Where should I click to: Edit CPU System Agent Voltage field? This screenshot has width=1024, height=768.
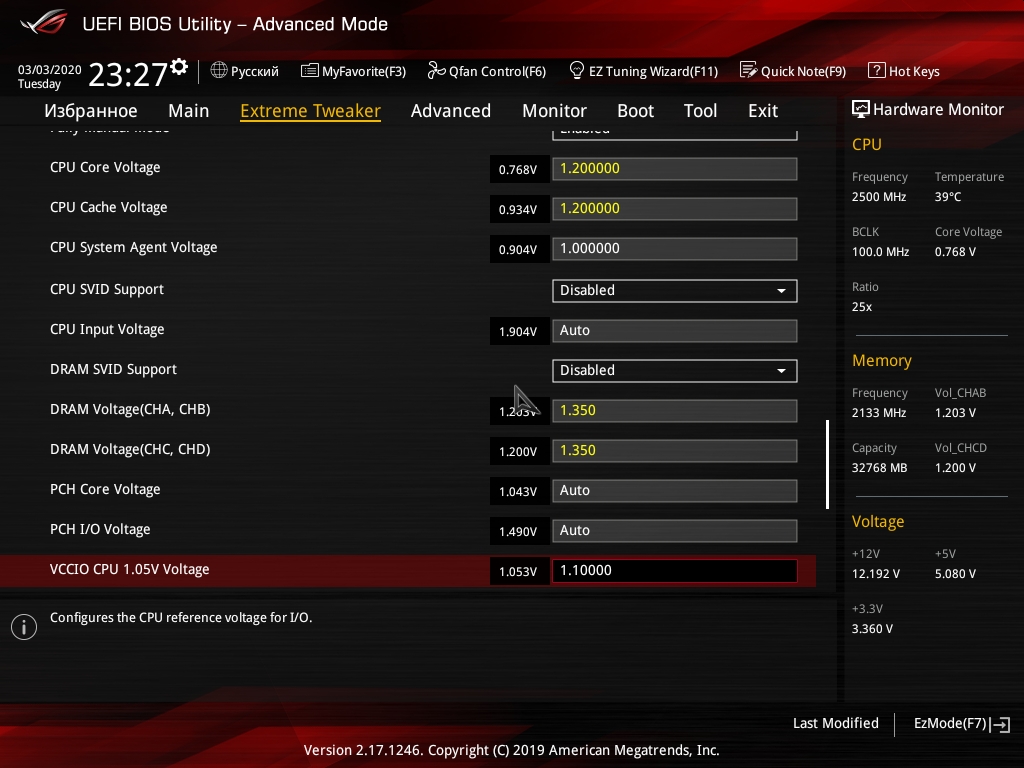pos(675,249)
